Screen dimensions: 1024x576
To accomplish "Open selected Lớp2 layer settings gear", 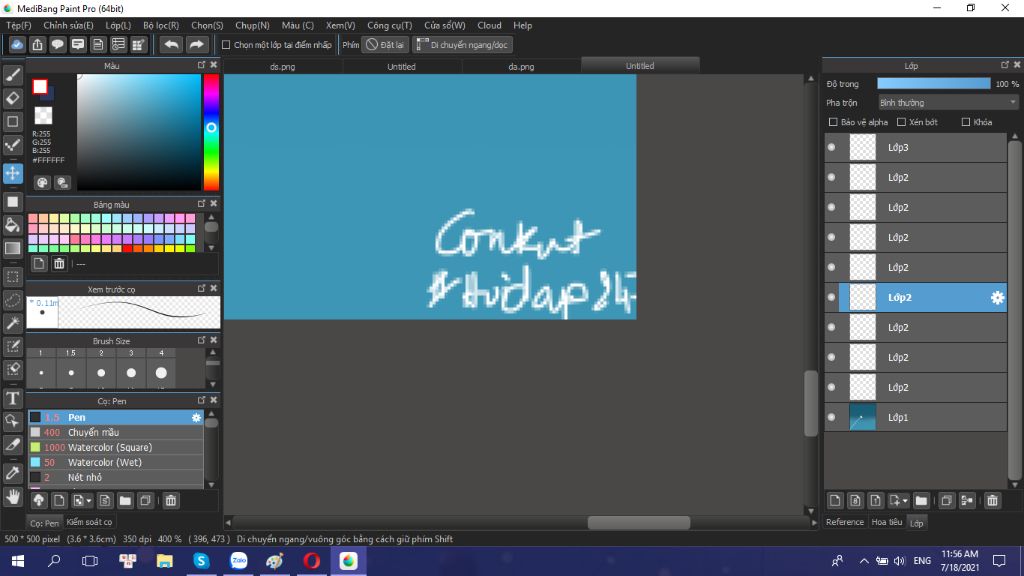I will [x=997, y=298].
